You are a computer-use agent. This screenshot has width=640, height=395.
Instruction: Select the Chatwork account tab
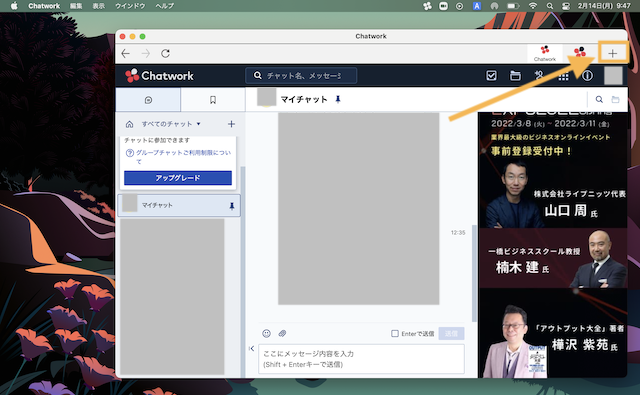pos(545,53)
